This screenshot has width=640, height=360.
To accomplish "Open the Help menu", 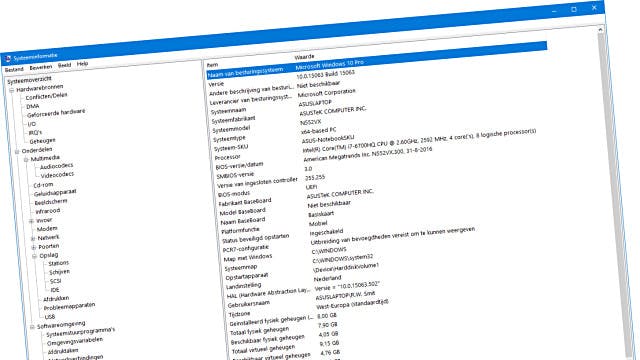I will [82, 64].
